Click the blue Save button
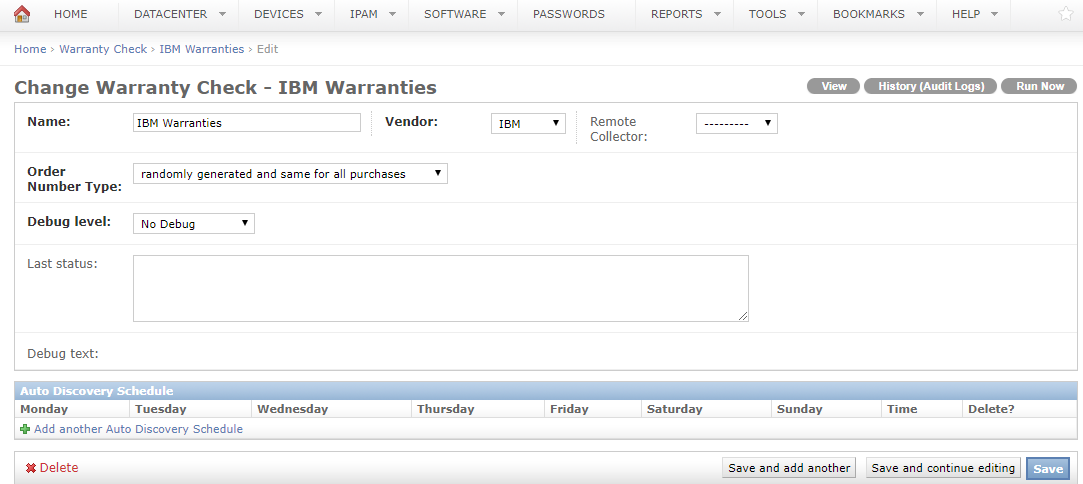This screenshot has width=1083, height=484. (1048, 468)
